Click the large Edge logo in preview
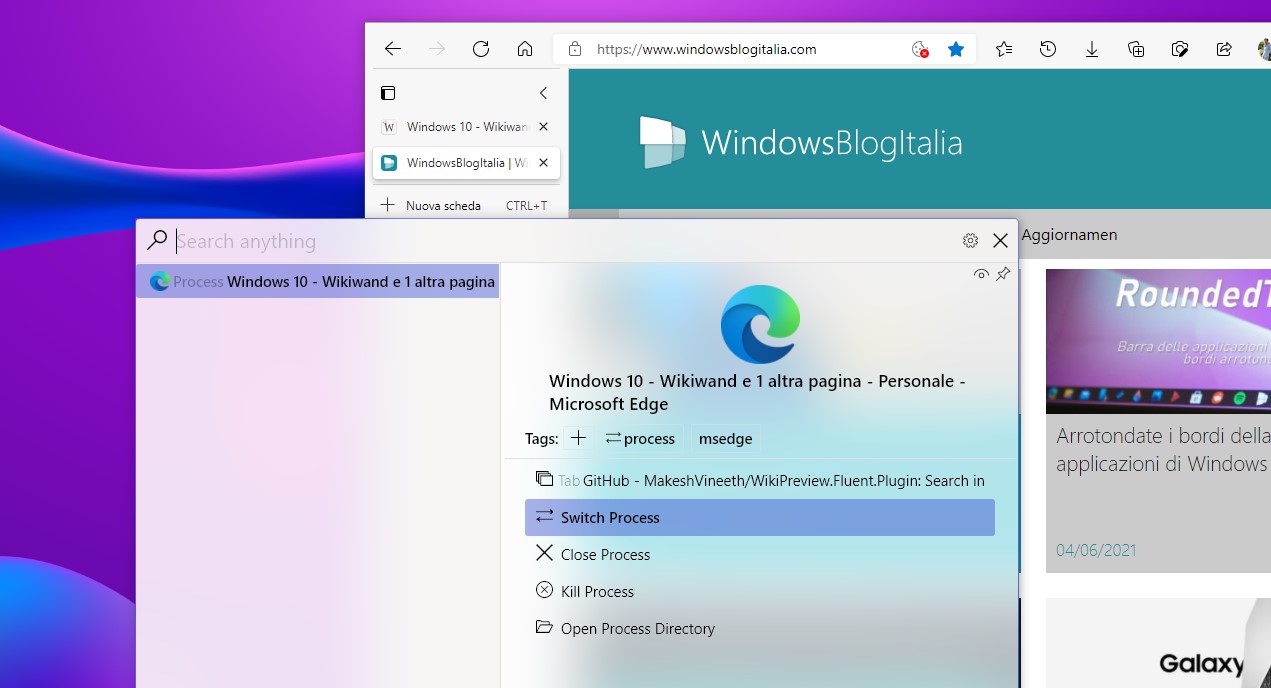The image size is (1271, 688). click(x=760, y=324)
